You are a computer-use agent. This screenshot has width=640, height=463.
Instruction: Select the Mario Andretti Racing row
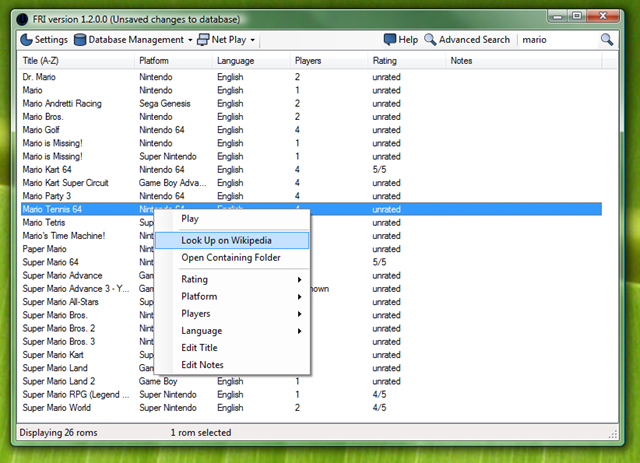click(x=311, y=103)
